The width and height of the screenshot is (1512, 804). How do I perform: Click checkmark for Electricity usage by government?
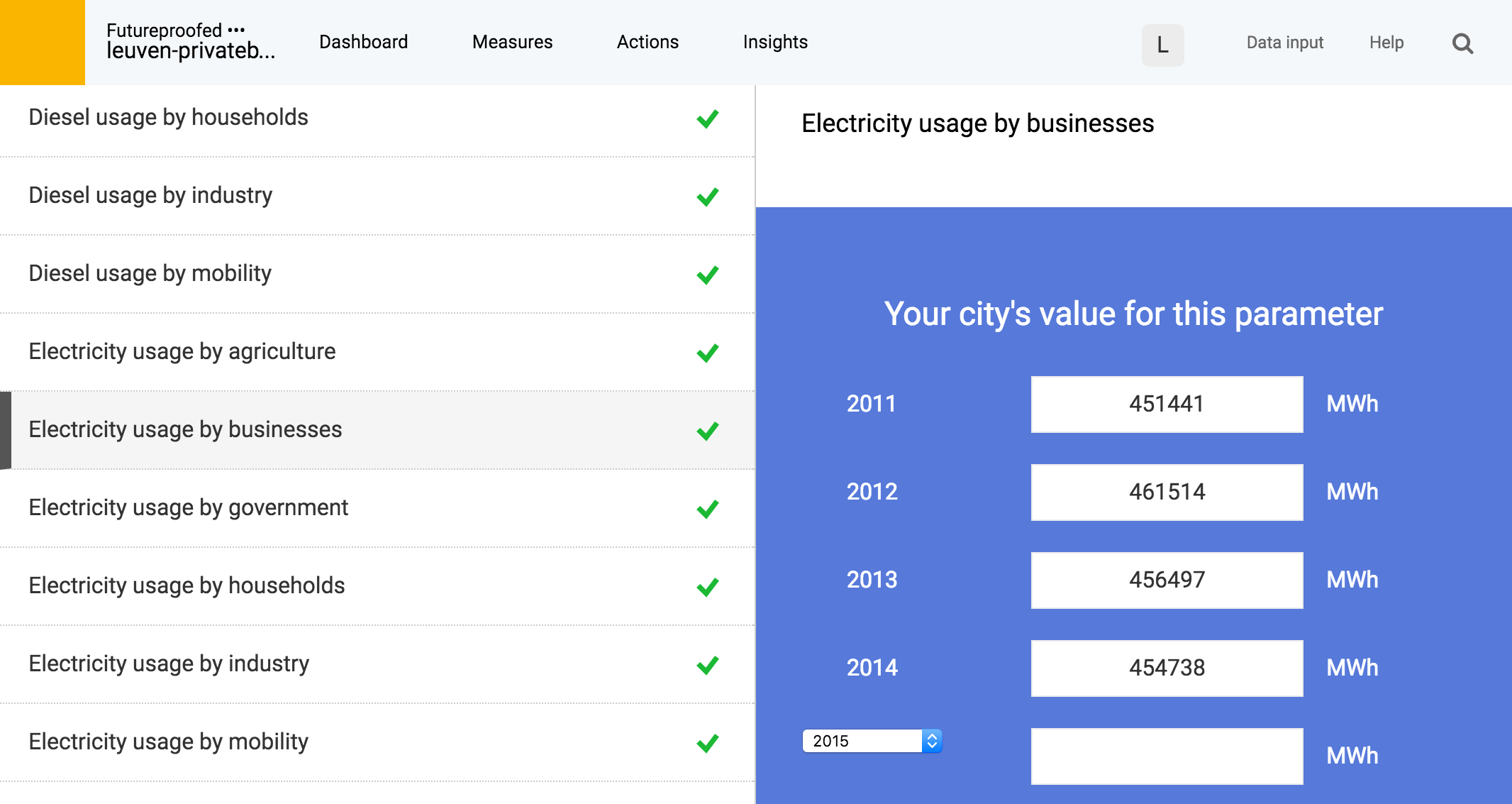707,509
